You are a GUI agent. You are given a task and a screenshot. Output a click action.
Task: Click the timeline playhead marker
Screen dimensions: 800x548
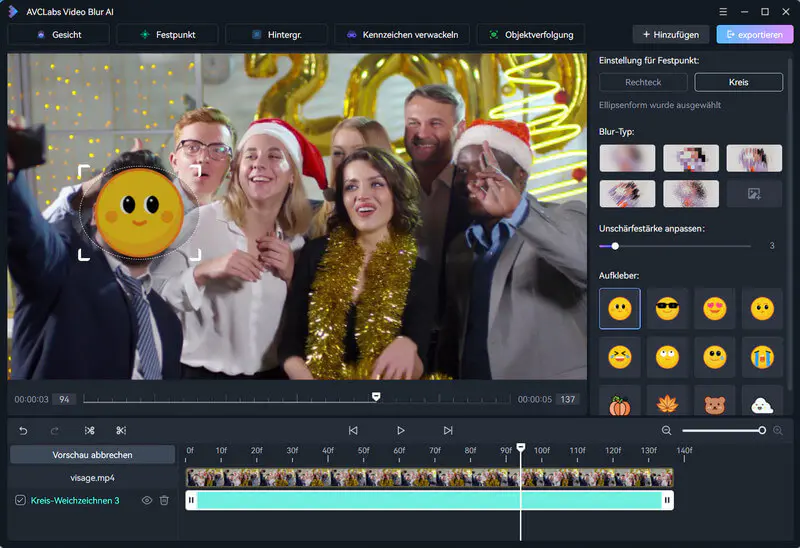520,447
